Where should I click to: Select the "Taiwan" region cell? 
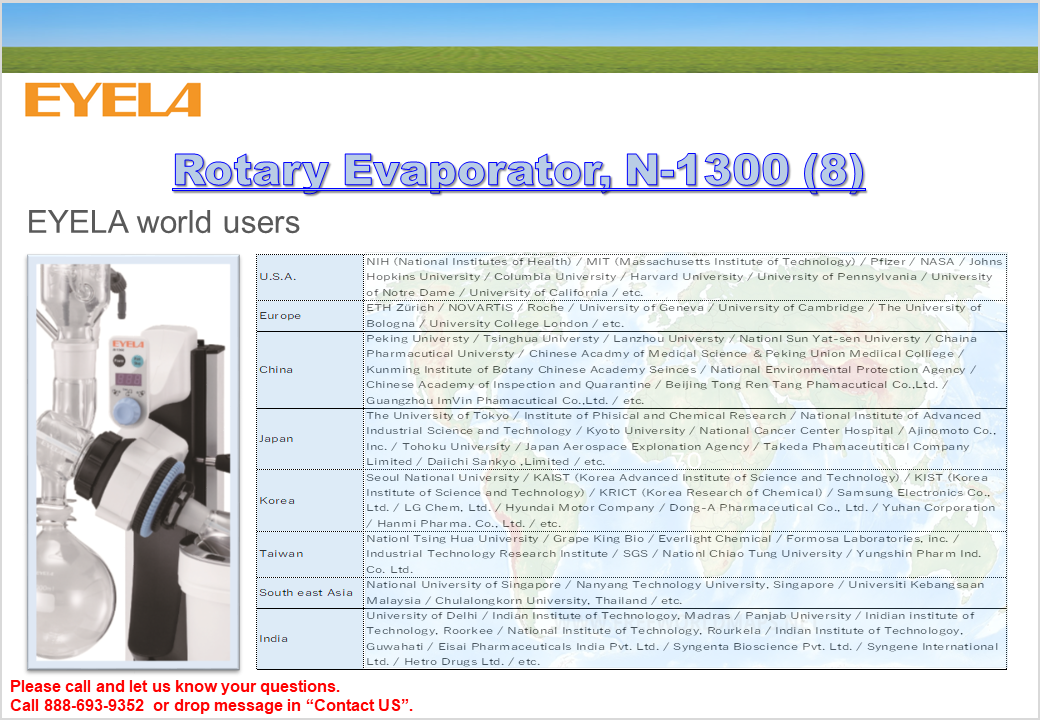point(310,554)
